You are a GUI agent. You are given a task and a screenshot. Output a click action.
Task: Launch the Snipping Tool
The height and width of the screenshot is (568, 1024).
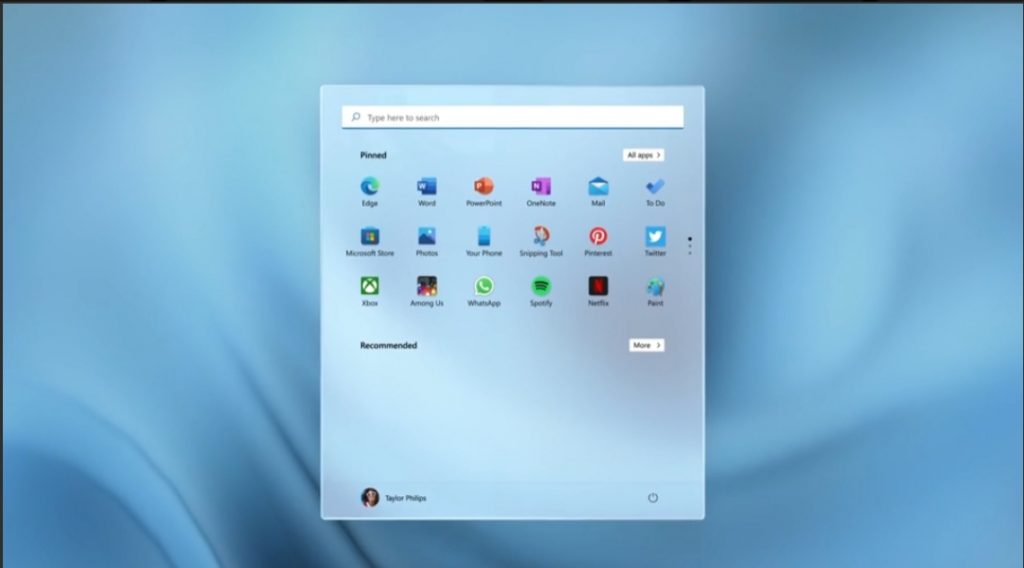coord(541,242)
